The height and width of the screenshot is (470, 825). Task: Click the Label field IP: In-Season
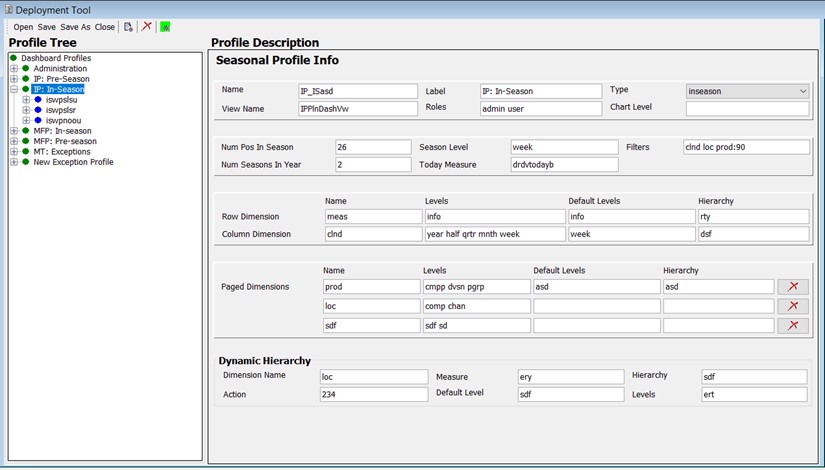click(541, 91)
